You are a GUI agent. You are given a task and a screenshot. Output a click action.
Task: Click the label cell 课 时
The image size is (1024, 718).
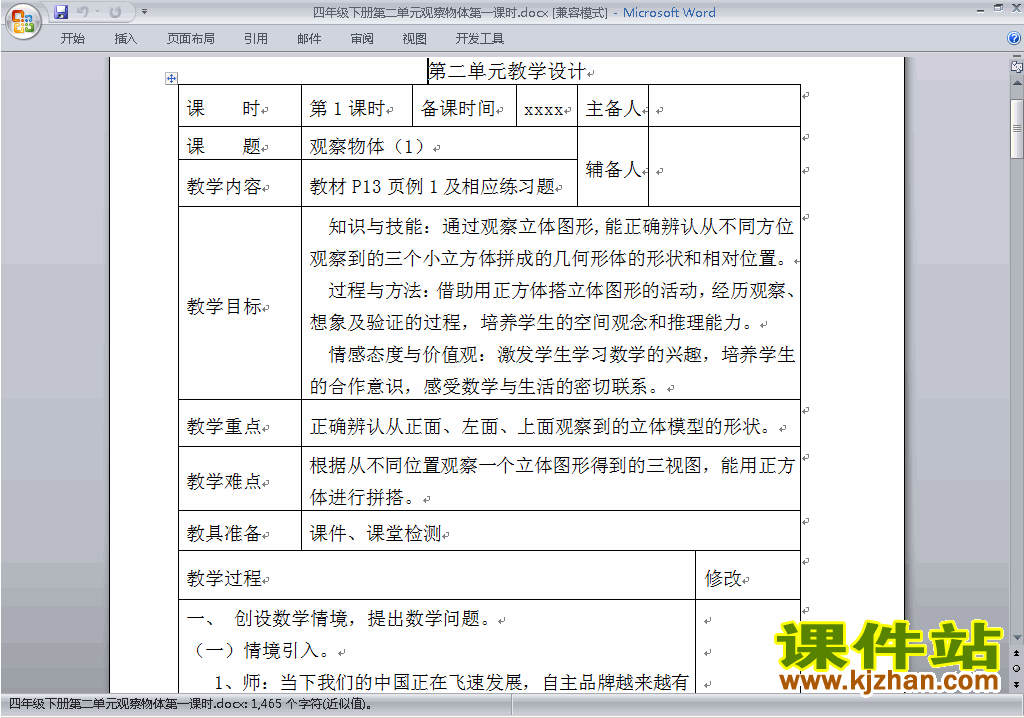pos(240,106)
